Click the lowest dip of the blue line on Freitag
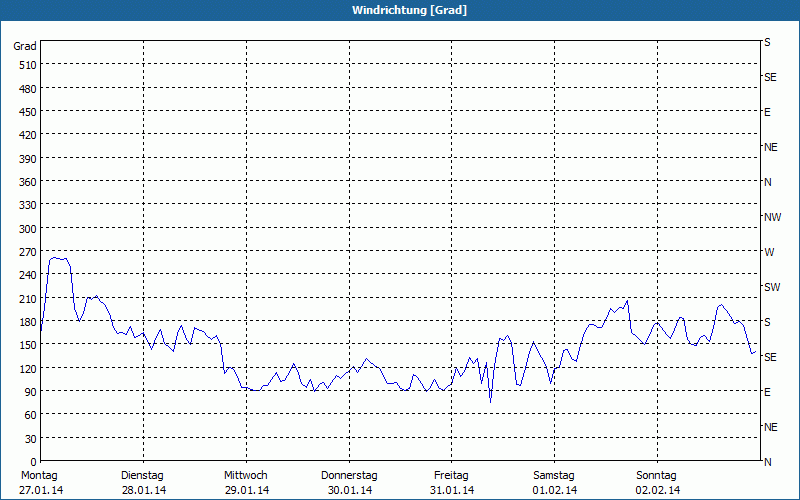The height and width of the screenshot is (500, 800). [490, 402]
